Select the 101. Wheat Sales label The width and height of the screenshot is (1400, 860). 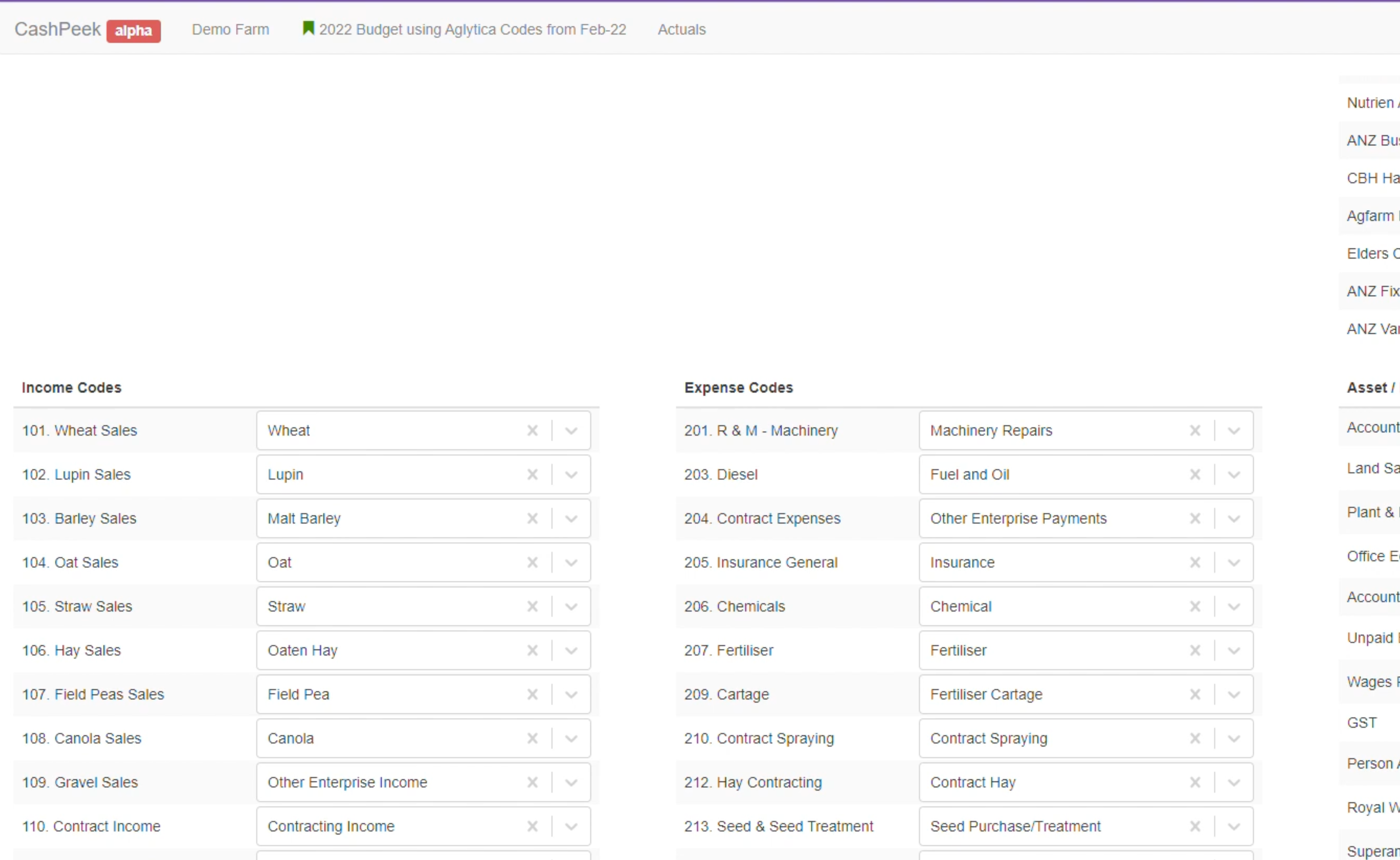[x=80, y=430]
